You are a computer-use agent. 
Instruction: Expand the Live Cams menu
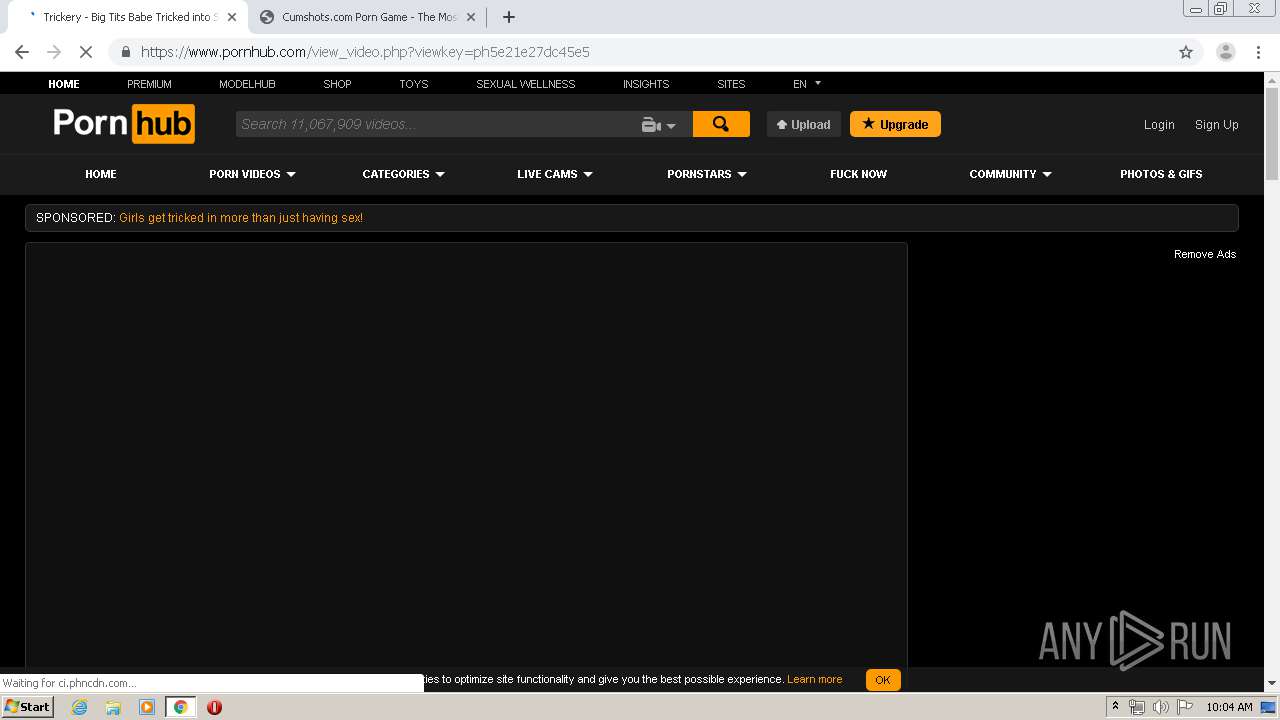pyautogui.click(x=555, y=174)
